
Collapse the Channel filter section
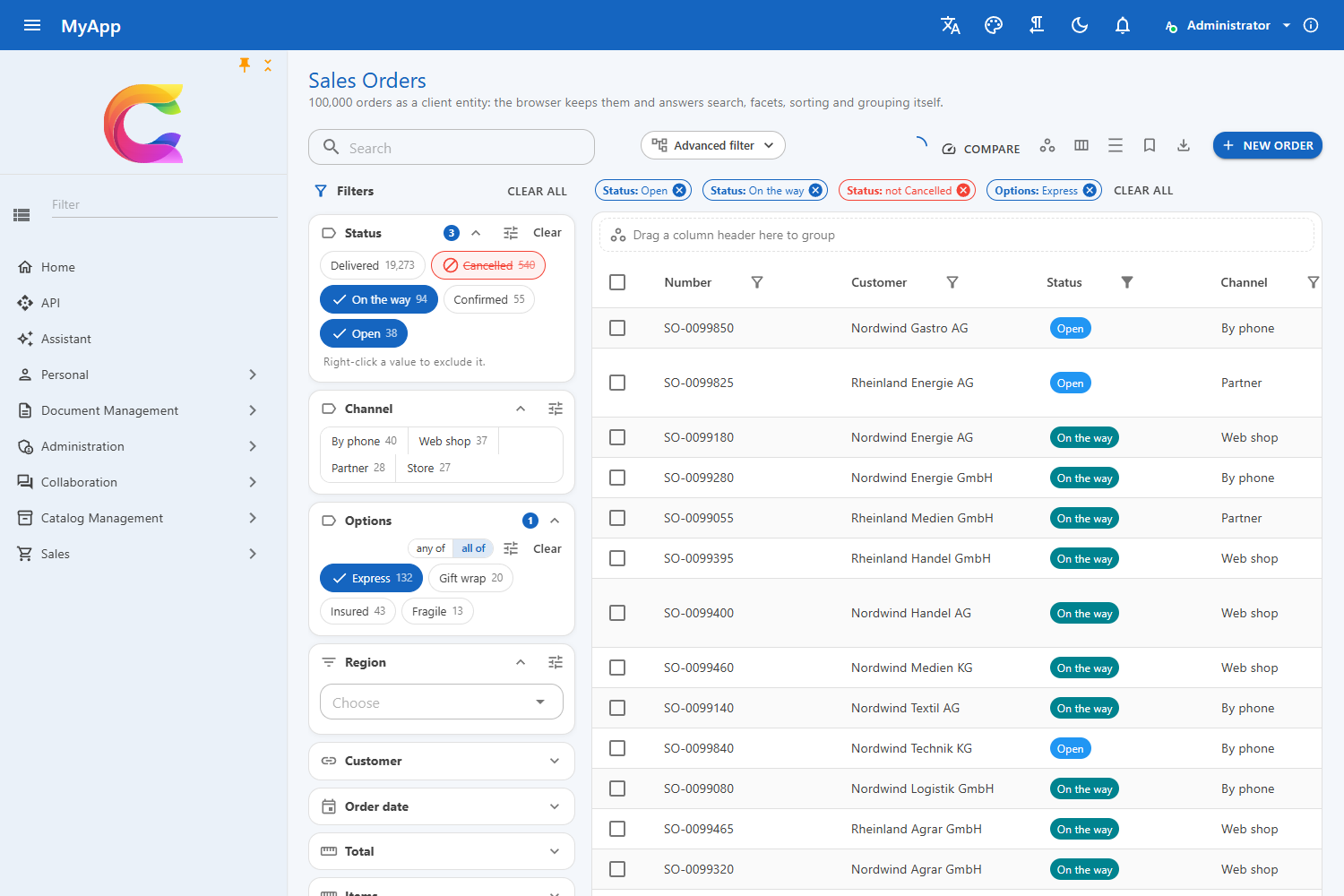[x=521, y=409]
